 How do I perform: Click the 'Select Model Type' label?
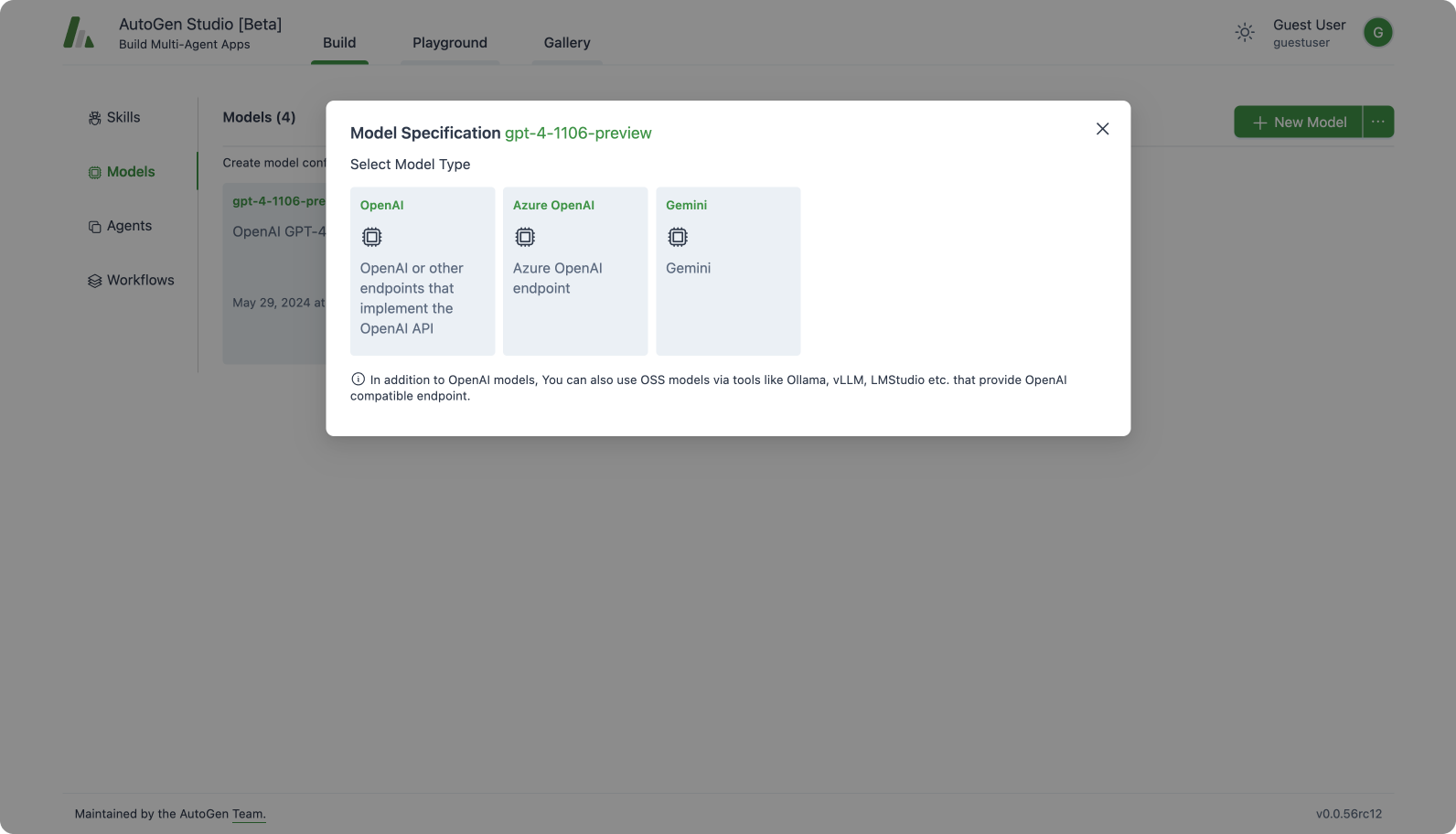(410, 165)
